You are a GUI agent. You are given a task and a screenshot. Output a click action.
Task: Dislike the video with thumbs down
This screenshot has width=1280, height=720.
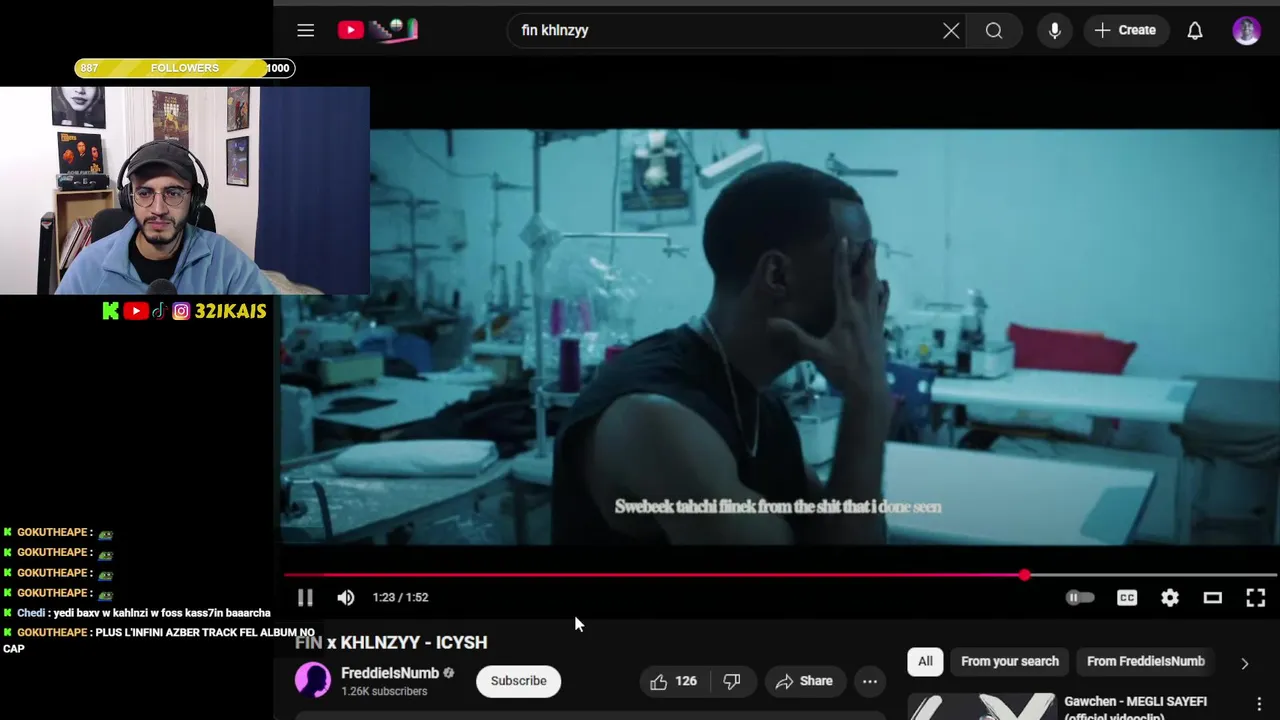[x=732, y=681]
